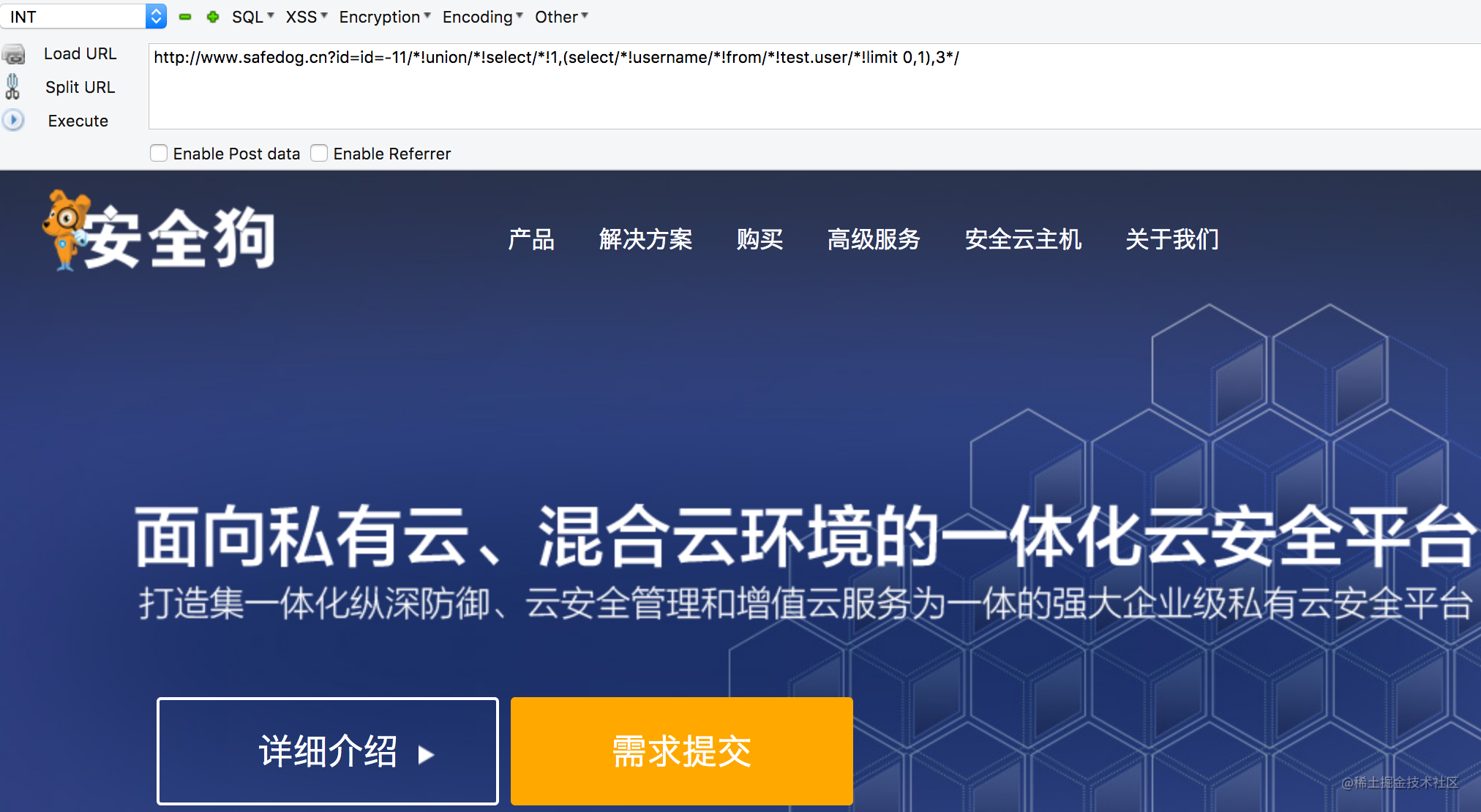Click the green plus icon in the HackBar toolbar
This screenshot has width=1481, height=812.
click(x=213, y=17)
